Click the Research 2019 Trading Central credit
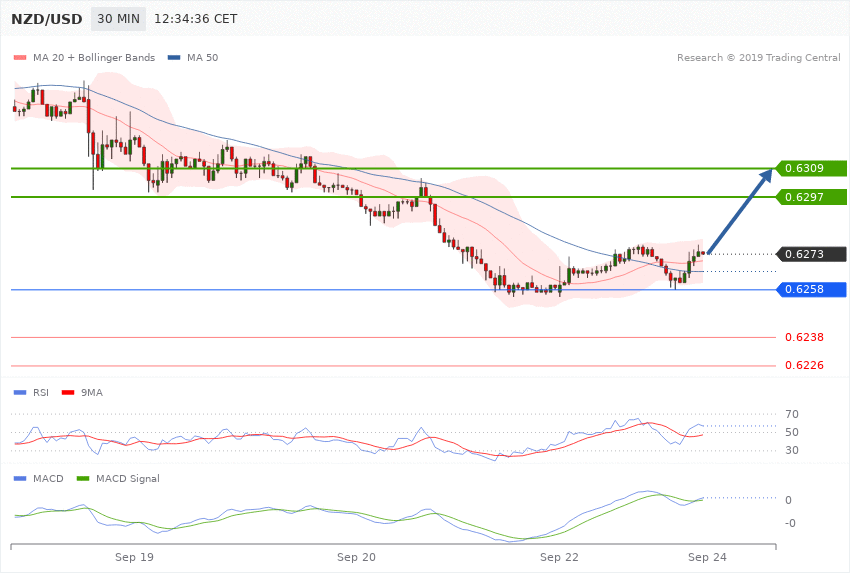 click(x=758, y=57)
